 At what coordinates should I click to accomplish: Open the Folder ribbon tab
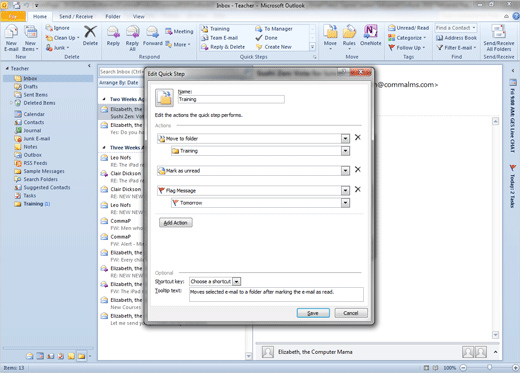click(113, 16)
